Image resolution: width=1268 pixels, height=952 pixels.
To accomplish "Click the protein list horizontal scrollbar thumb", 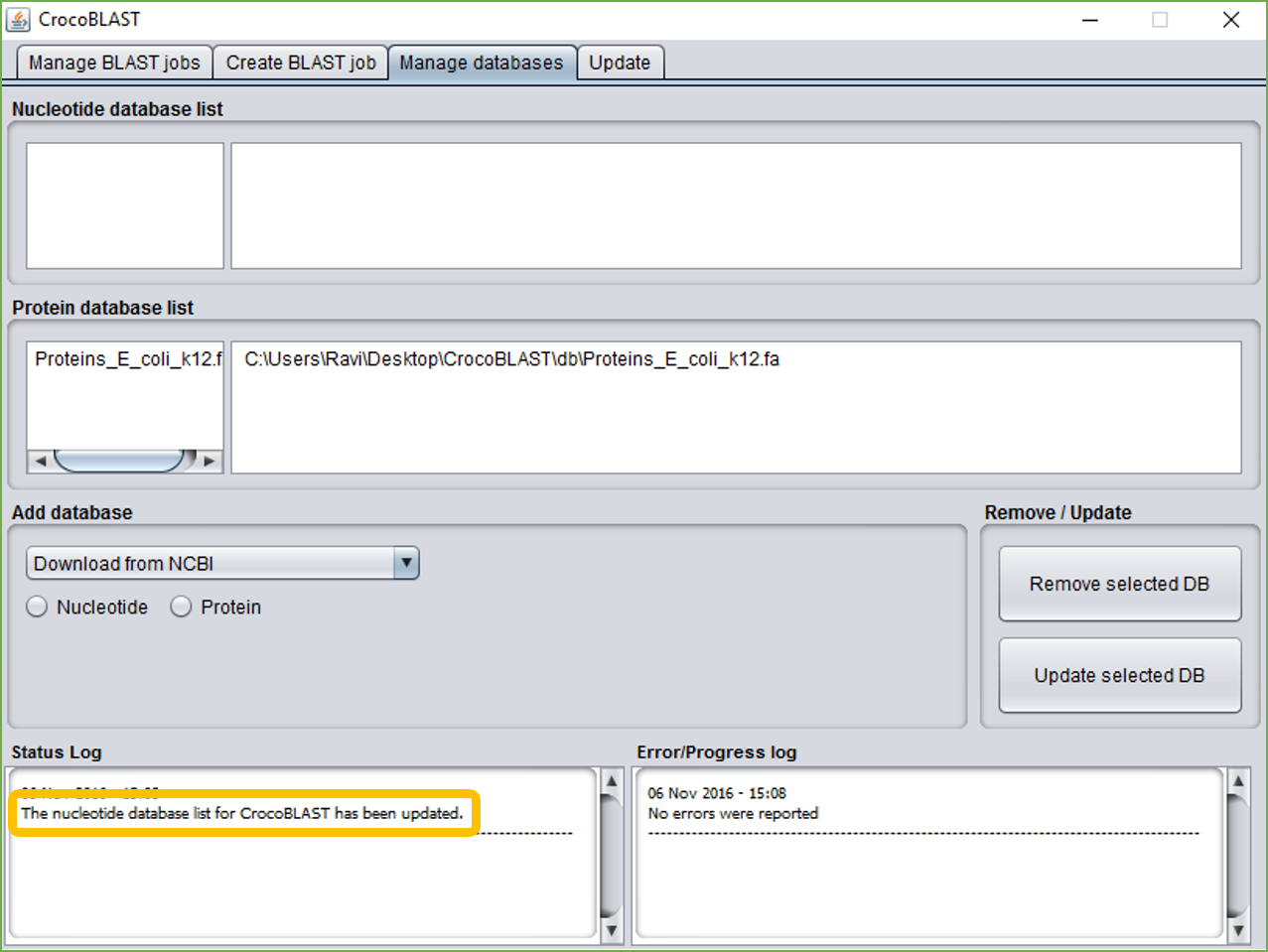I will coord(119,461).
